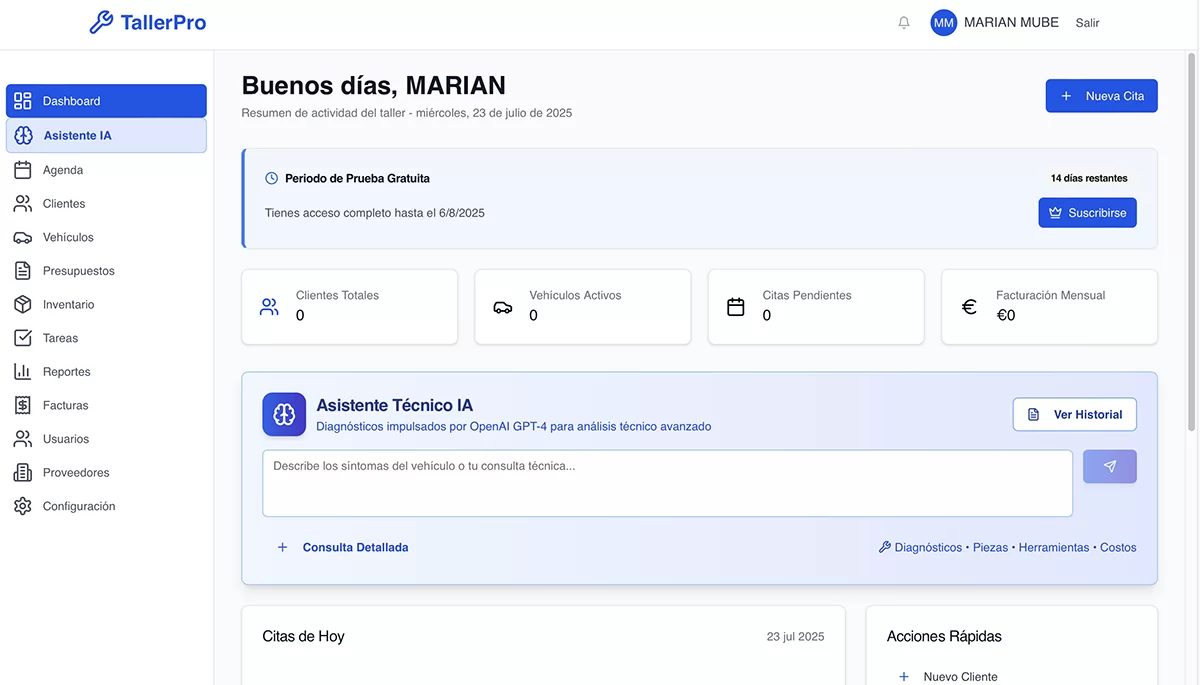Click MARIAN MUBE user name

coord(1011,22)
